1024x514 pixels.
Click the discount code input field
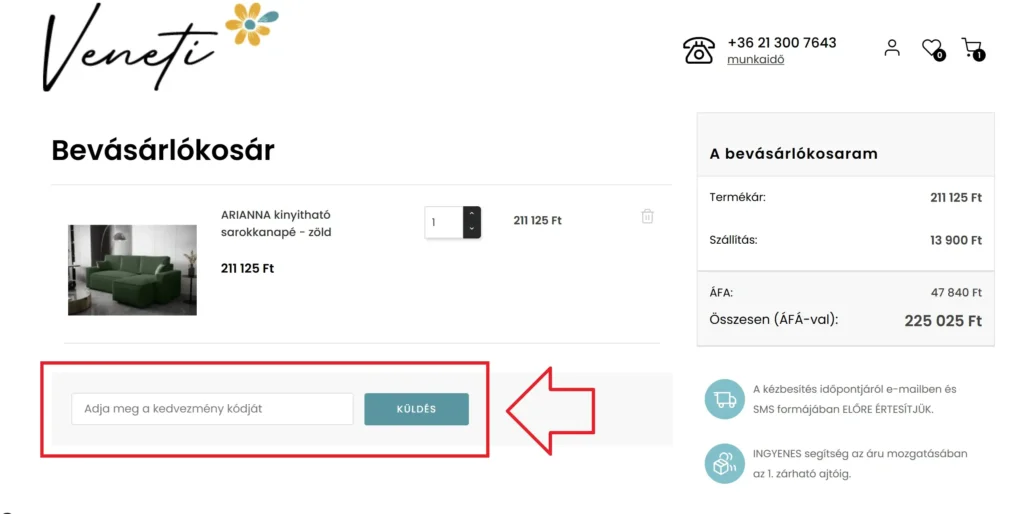coord(212,409)
